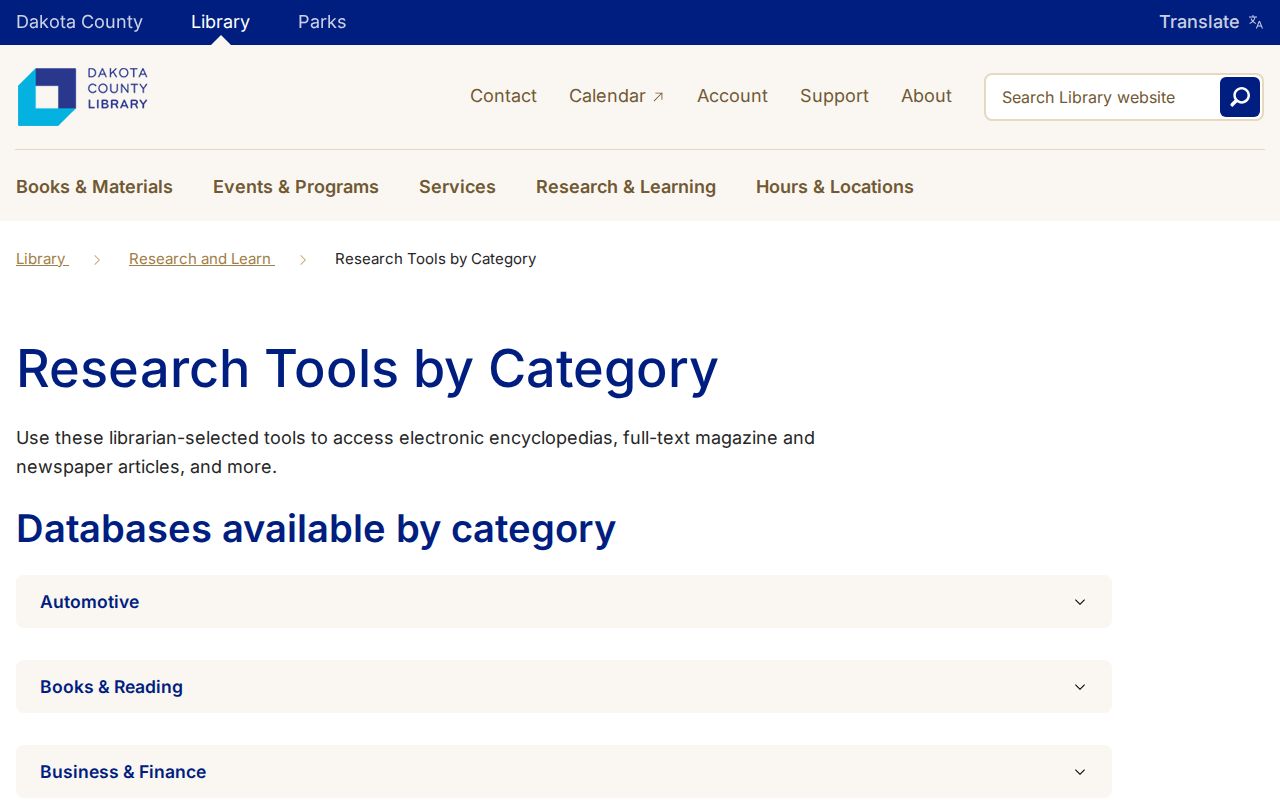Expand the Business & Finance category
Viewport: 1280px width, 800px height.
tap(564, 772)
